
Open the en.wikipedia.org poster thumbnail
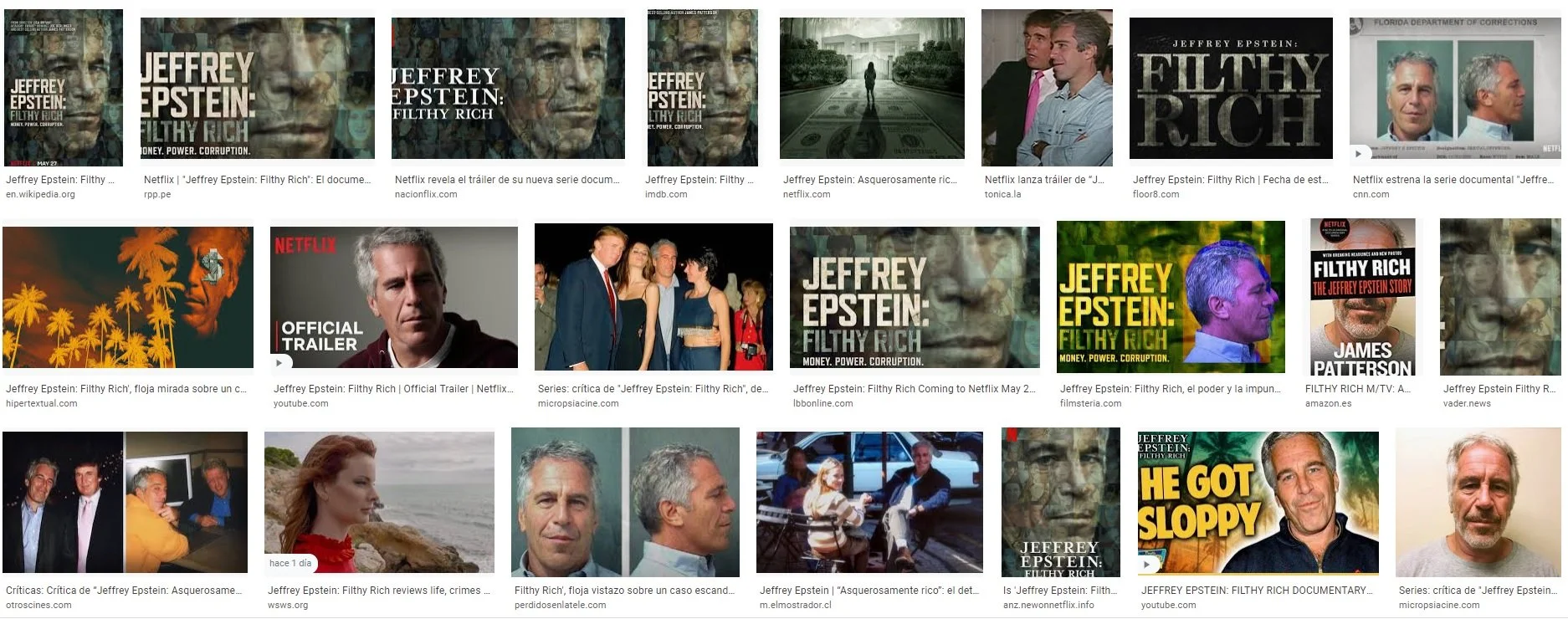[64, 88]
